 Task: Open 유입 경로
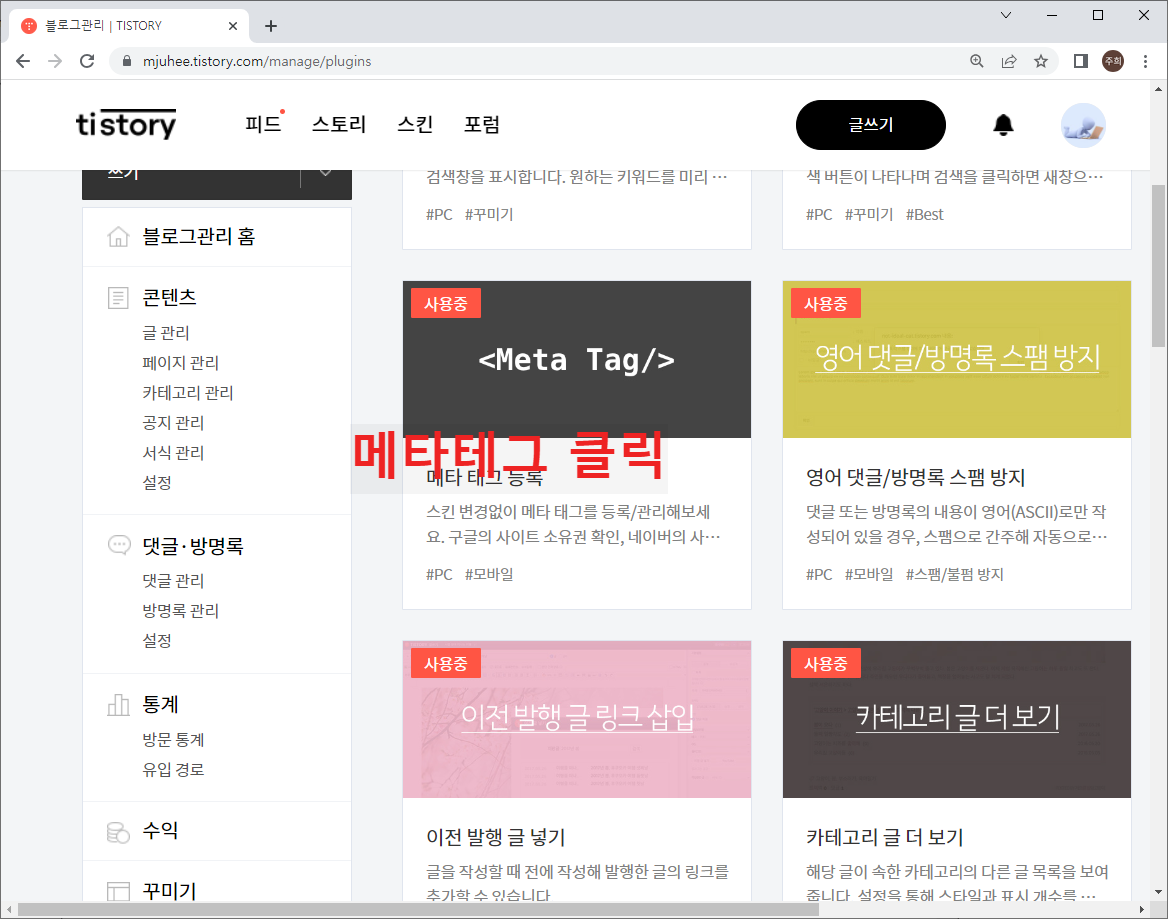coord(174,769)
